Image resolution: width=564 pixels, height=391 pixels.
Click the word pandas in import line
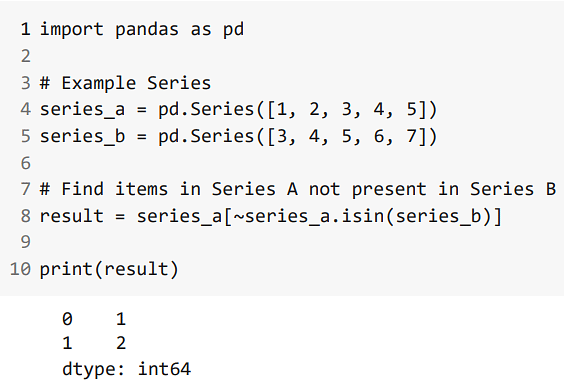coord(146,30)
